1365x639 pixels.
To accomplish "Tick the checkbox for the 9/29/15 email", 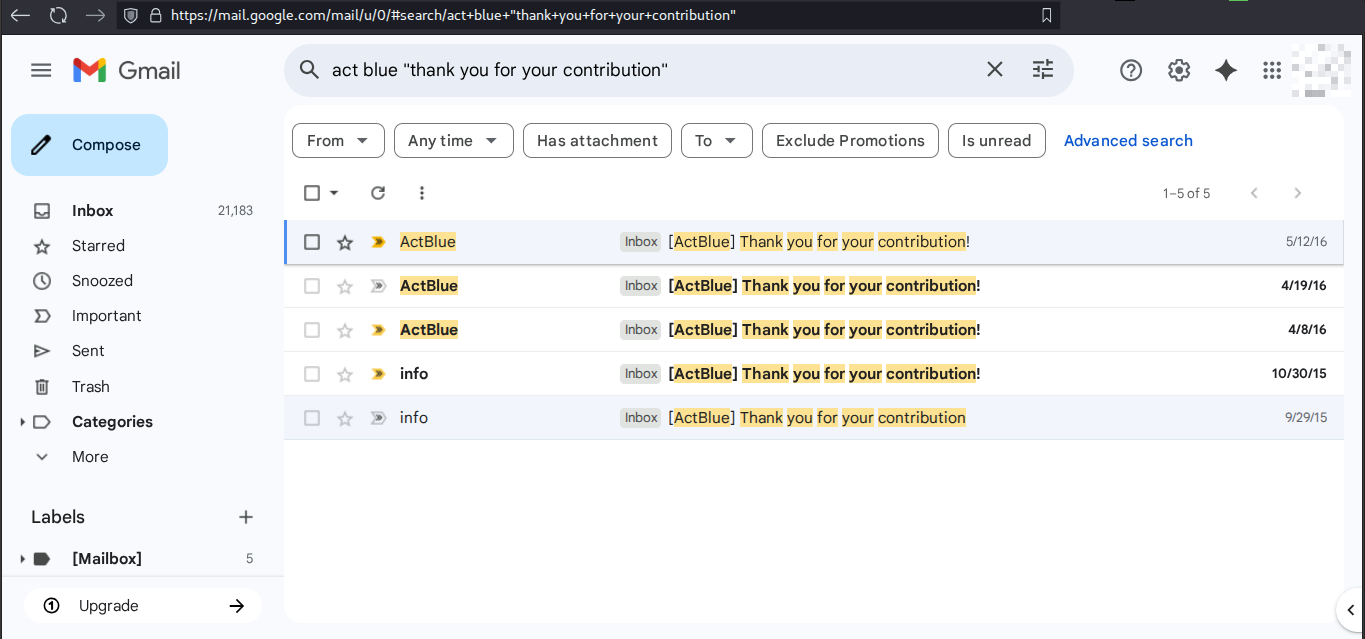I will (312, 418).
